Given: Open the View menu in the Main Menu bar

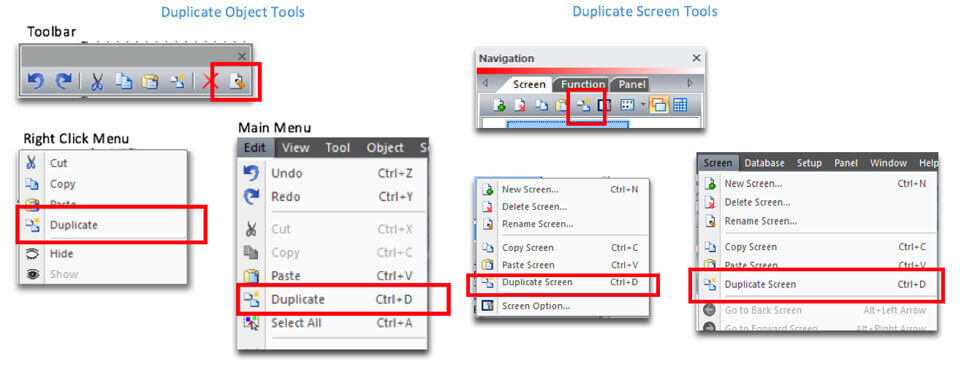Looking at the screenshot, I should 296,148.
